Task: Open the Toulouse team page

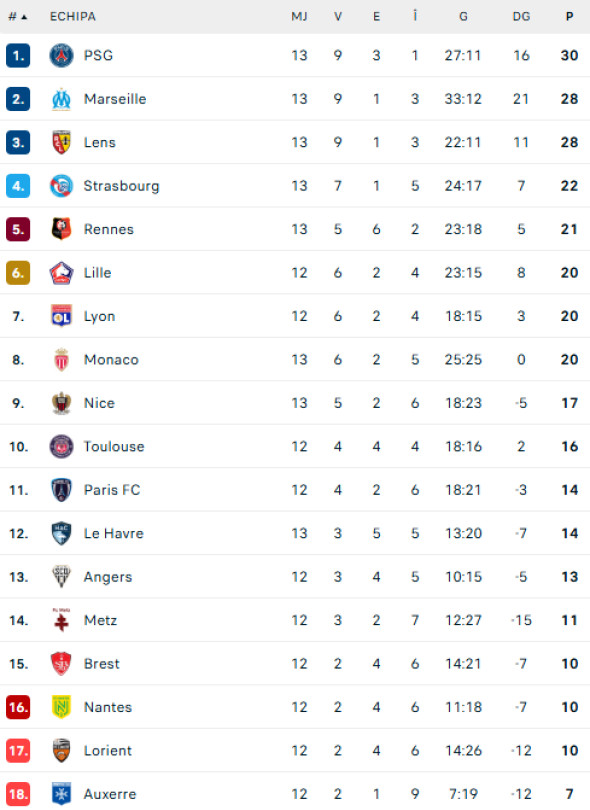Action: [x=114, y=446]
